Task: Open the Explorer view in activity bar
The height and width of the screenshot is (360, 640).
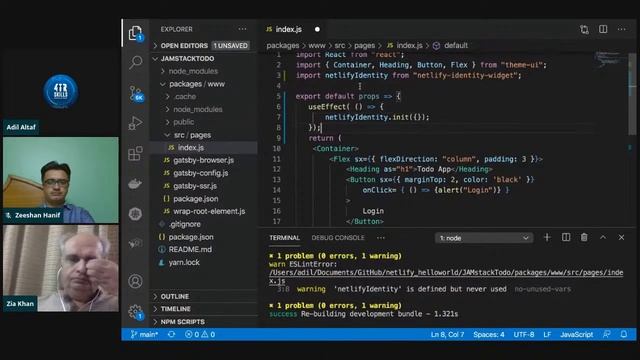Action: [x=135, y=33]
